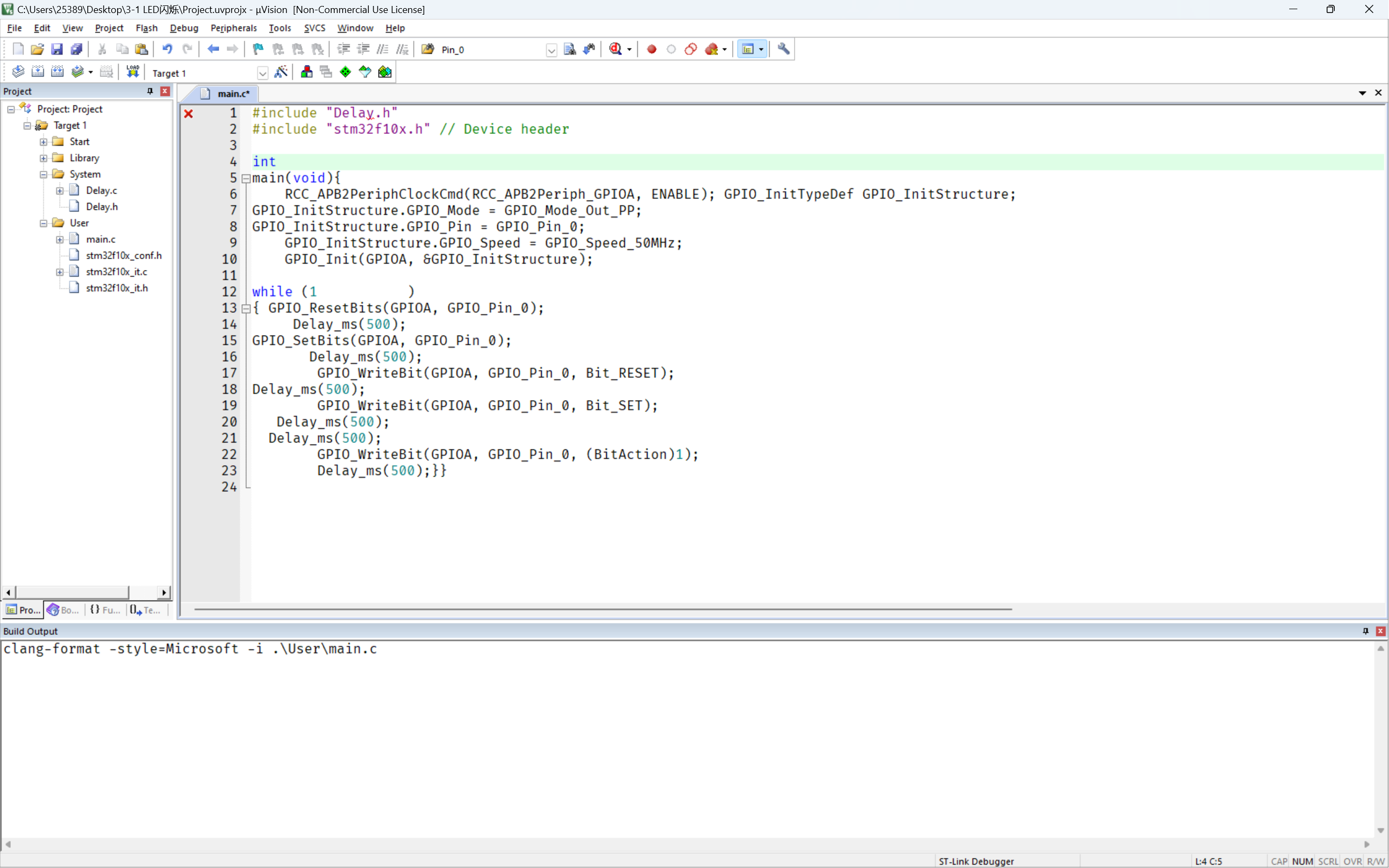The height and width of the screenshot is (868, 1389).
Task: Disable all breakpoints icon
Action: pos(691,49)
